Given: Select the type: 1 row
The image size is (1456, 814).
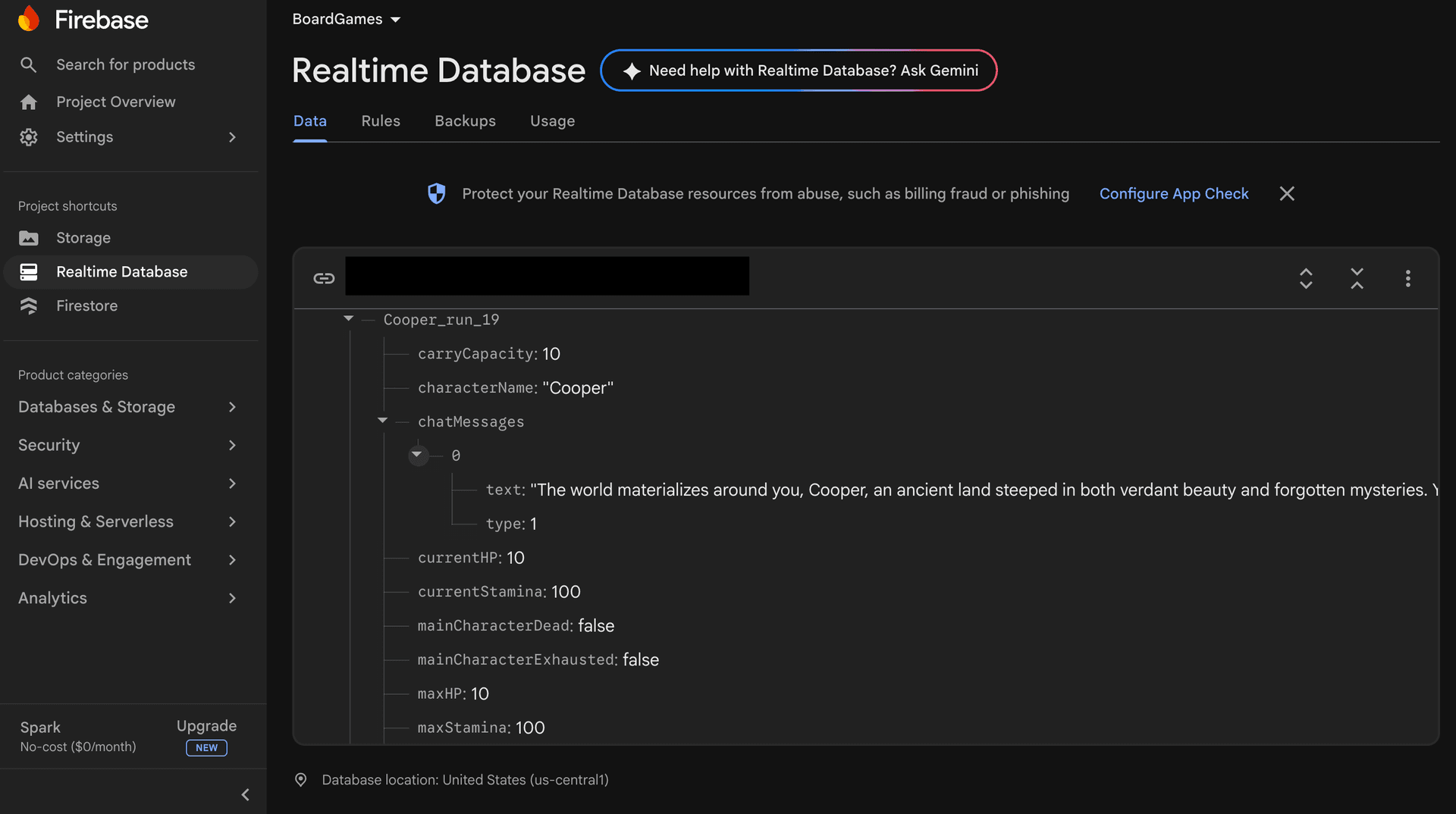Looking at the screenshot, I should click(511, 524).
